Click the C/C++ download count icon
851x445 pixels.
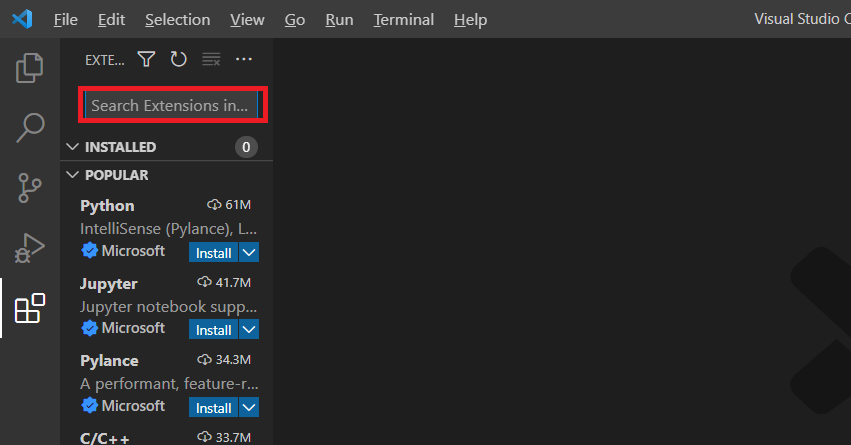[204, 437]
